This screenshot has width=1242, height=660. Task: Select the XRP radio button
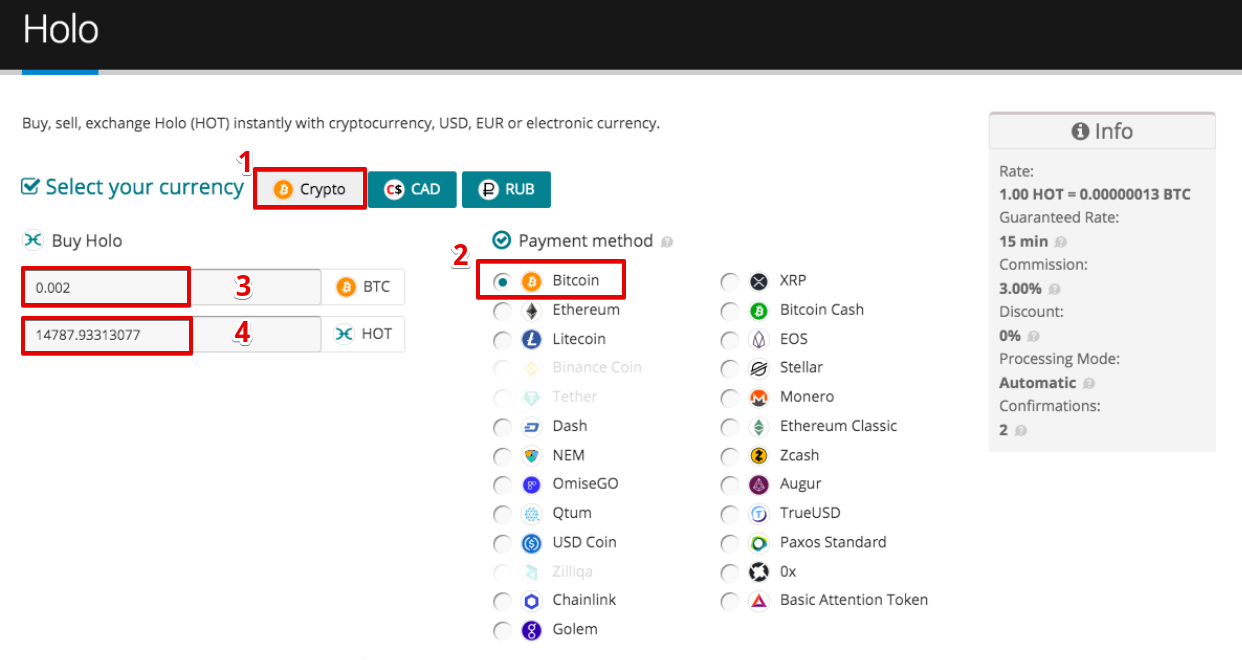pyautogui.click(x=730, y=282)
